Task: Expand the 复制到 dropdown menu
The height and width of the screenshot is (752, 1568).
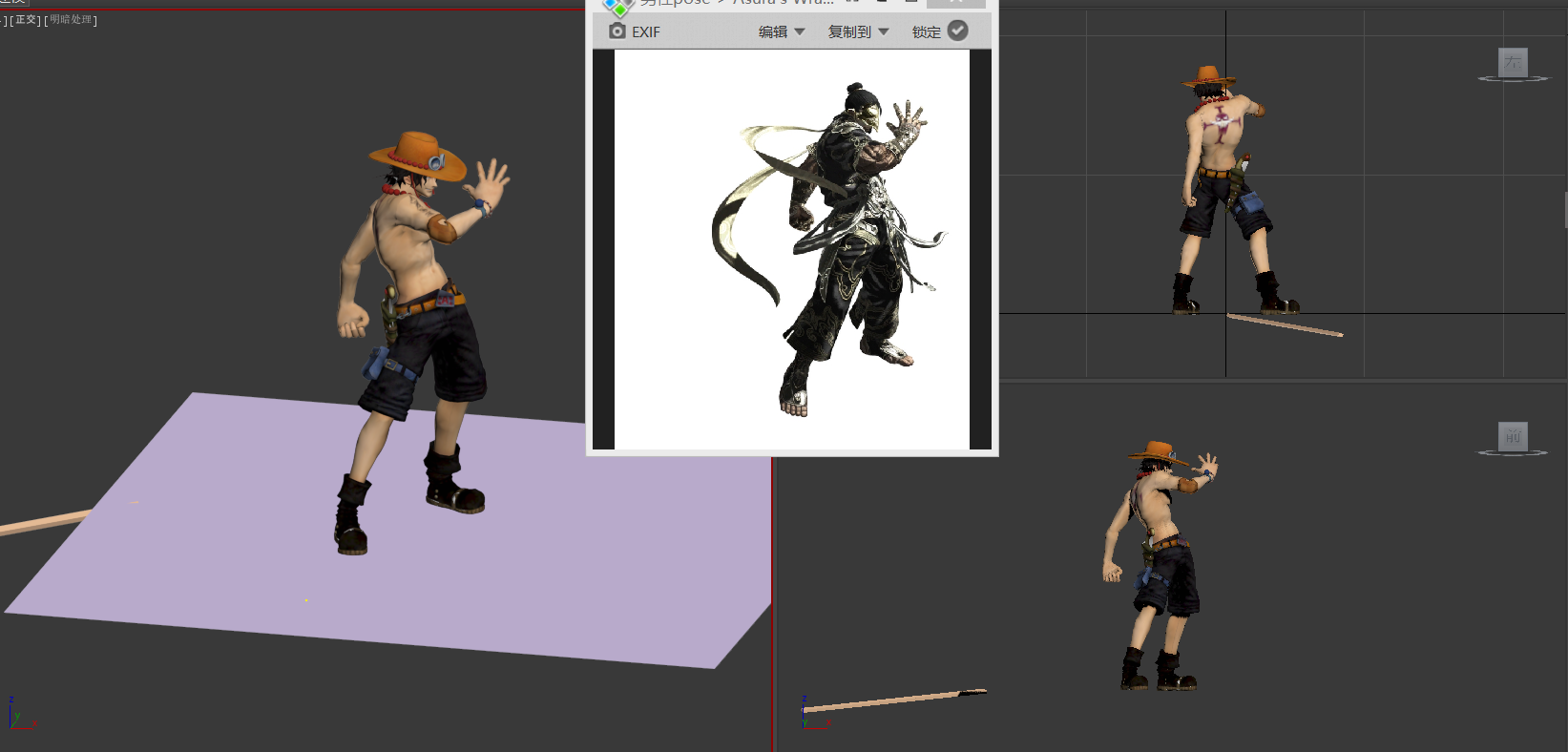Action: point(858,31)
